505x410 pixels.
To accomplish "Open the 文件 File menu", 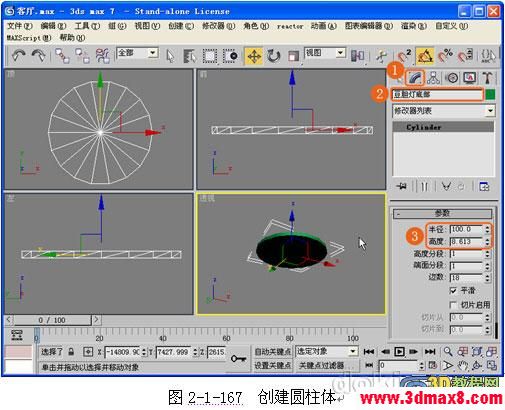I will coord(19,26).
